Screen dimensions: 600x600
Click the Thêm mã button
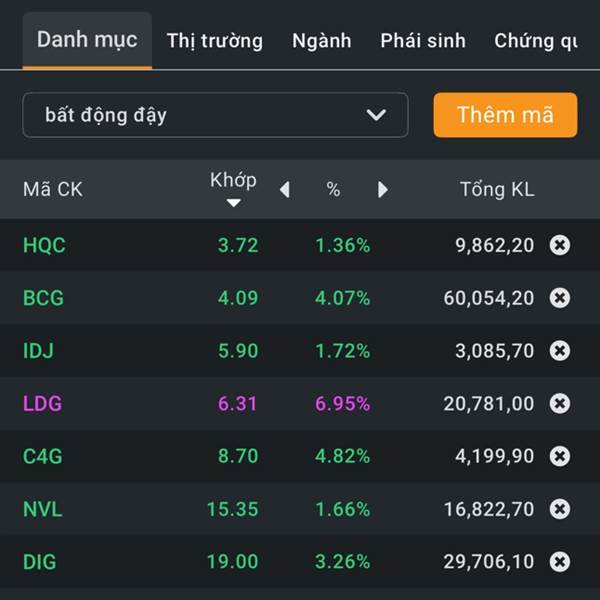click(505, 115)
